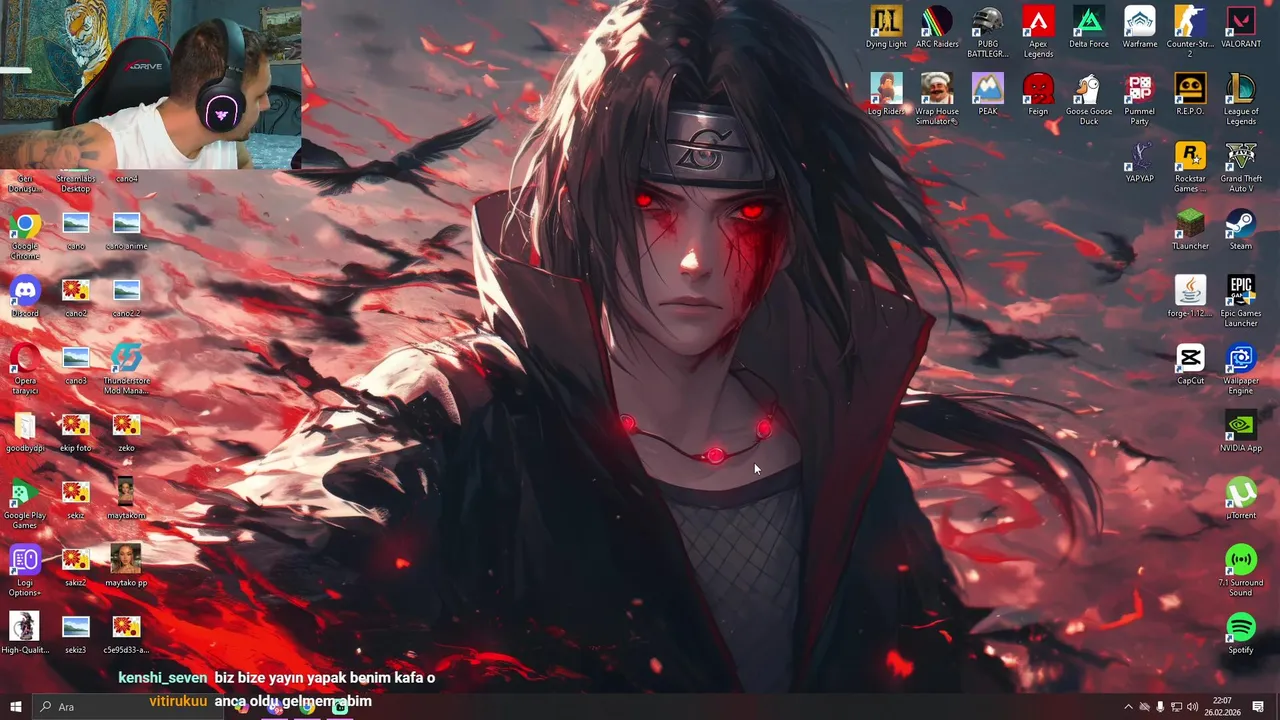The image size is (1280, 720).
Task: Open the notification center
Action: click(1258, 707)
